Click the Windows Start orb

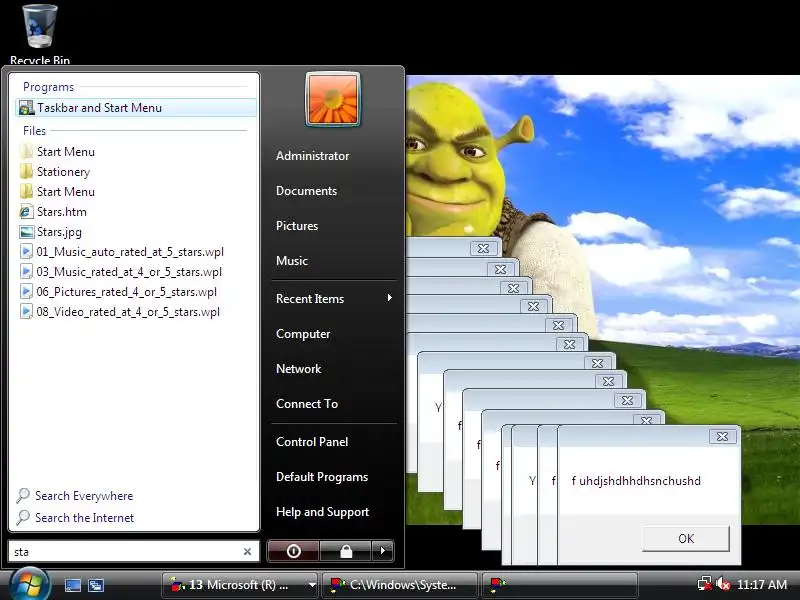coord(30,584)
